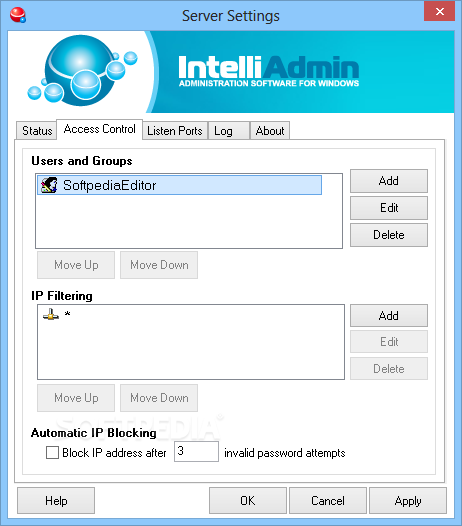Image resolution: width=462 pixels, height=526 pixels.
Task: Click the invalid password attempts field
Action: [196, 452]
